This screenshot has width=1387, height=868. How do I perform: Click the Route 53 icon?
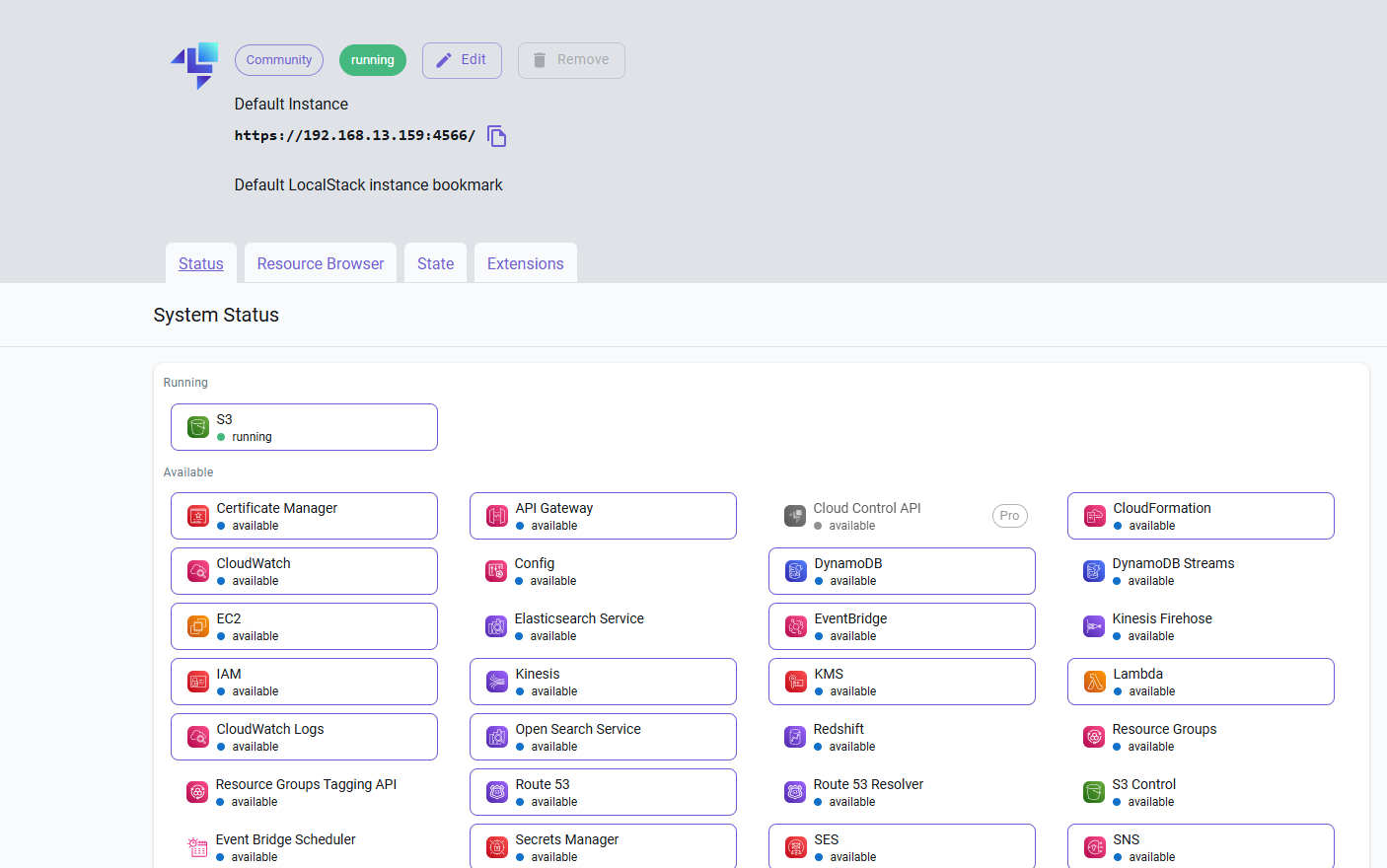pos(497,792)
